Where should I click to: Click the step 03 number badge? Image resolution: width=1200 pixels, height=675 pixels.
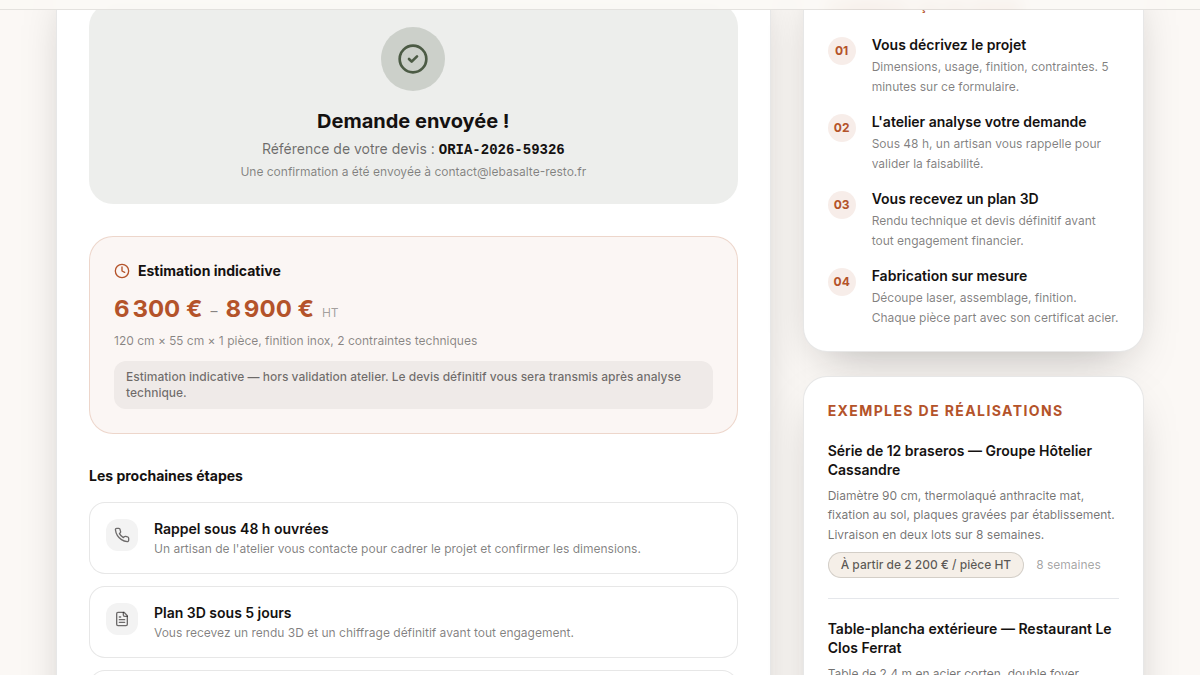(842, 205)
